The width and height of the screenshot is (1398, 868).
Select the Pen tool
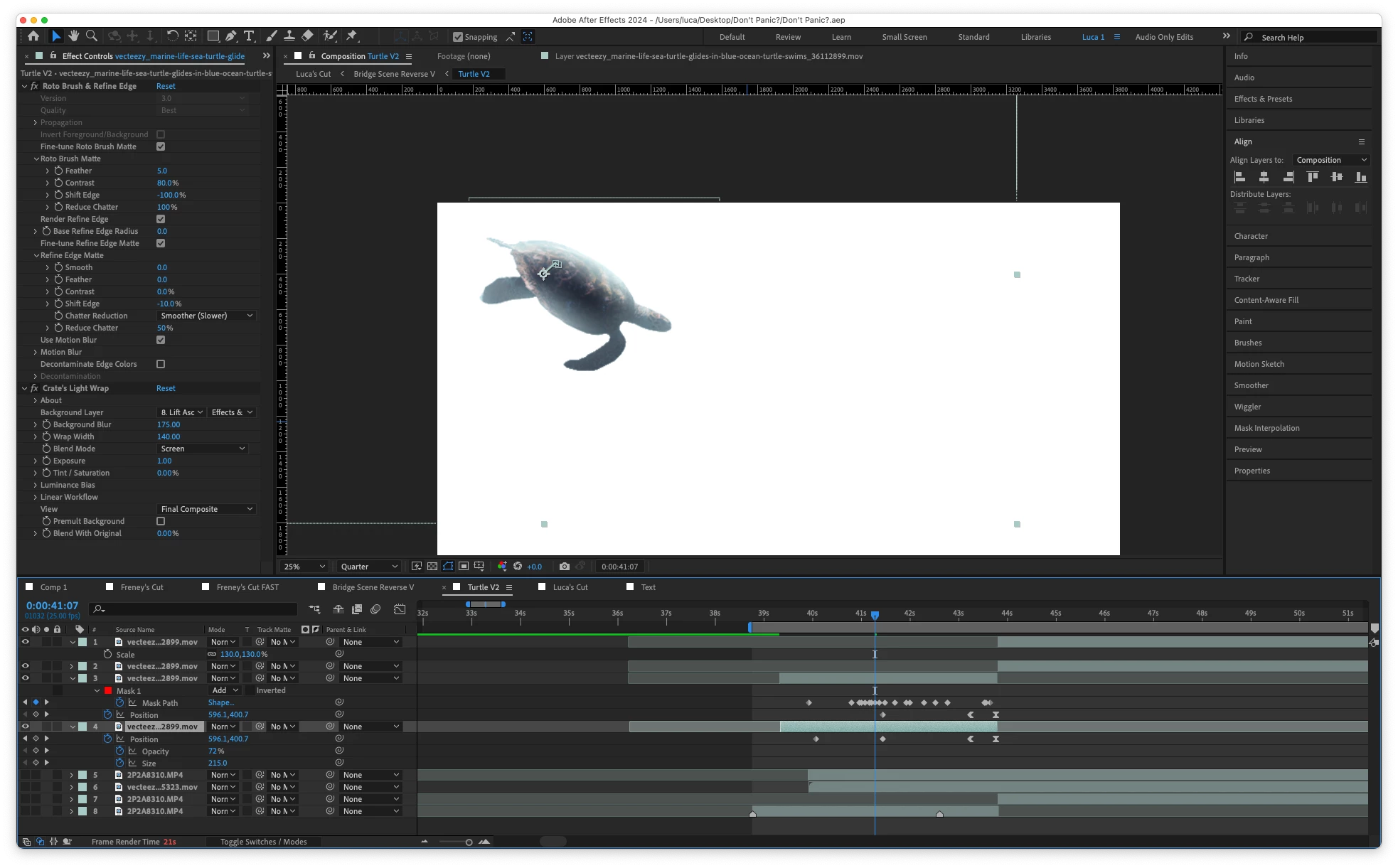pyautogui.click(x=231, y=36)
